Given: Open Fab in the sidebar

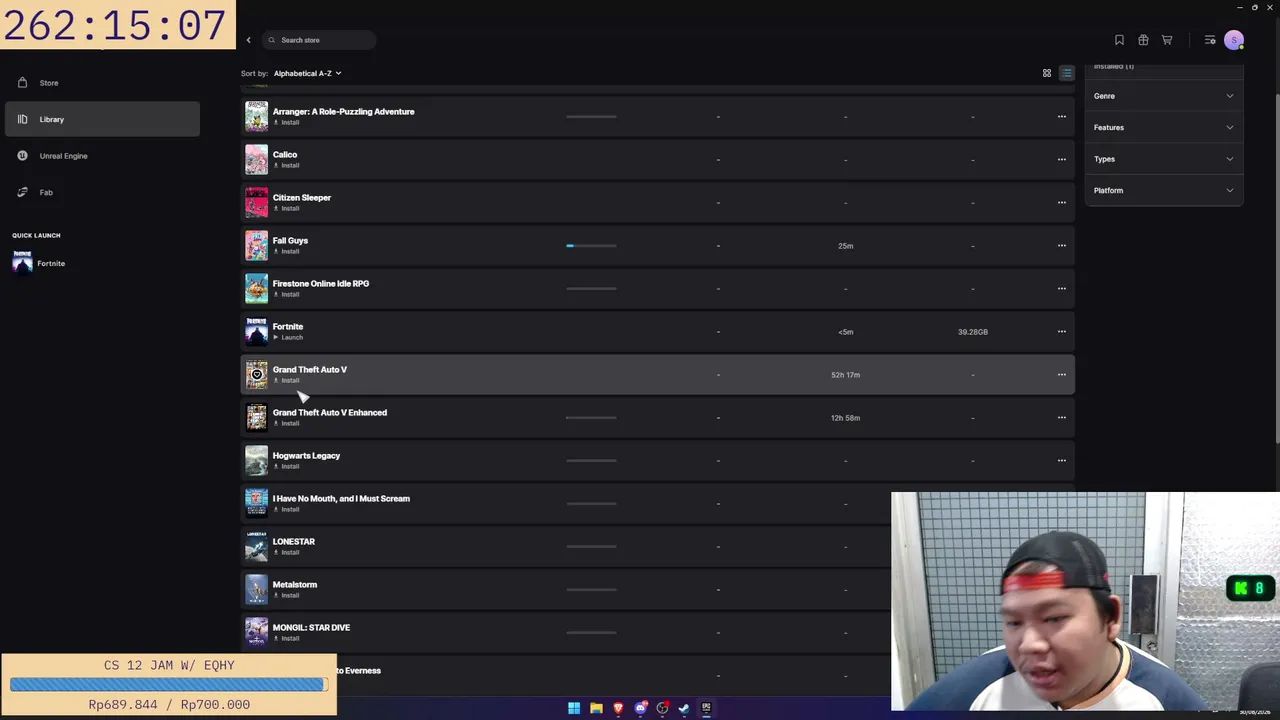Looking at the screenshot, I should pyautogui.click(x=102, y=192).
